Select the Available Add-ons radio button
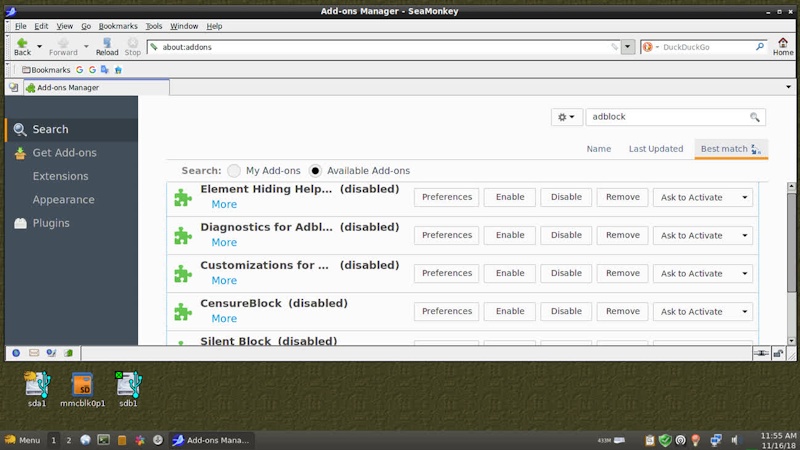The image size is (800, 450). pyautogui.click(x=315, y=170)
